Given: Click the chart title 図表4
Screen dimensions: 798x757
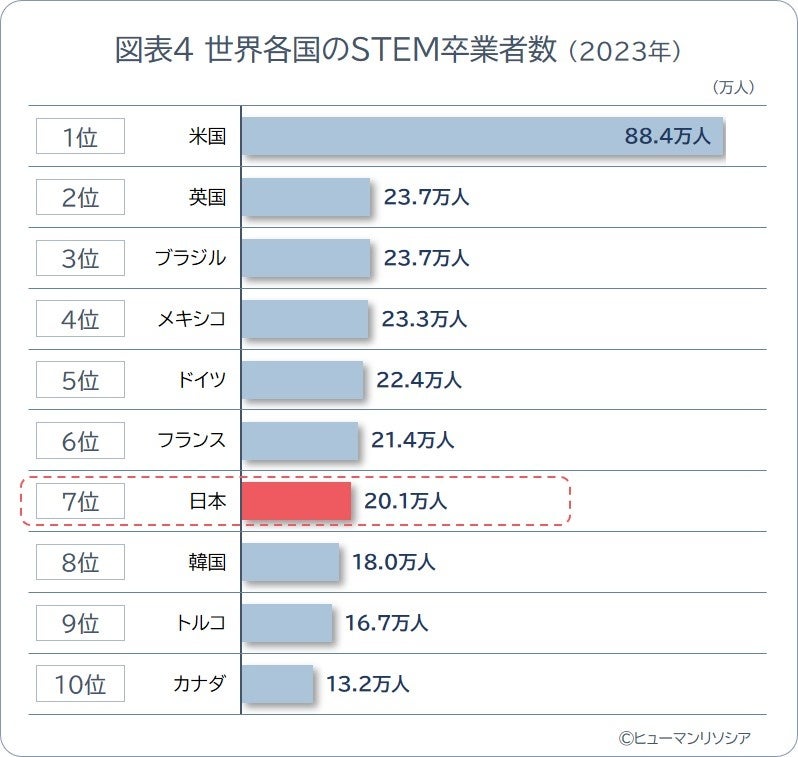Looking at the screenshot, I should pyautogui.click(x=154, y=50).
